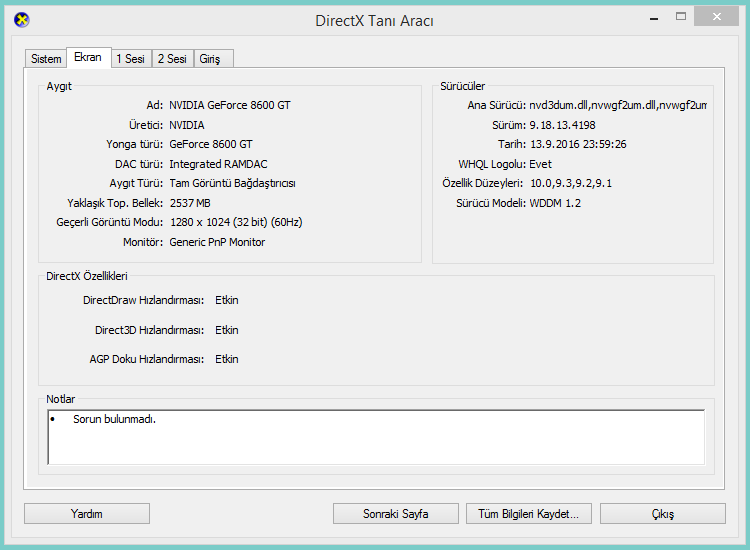The width and height of the screenshot is (750, 550).
Task: Click the Yaklaşık Top. Bellek label
Action: 115,203
